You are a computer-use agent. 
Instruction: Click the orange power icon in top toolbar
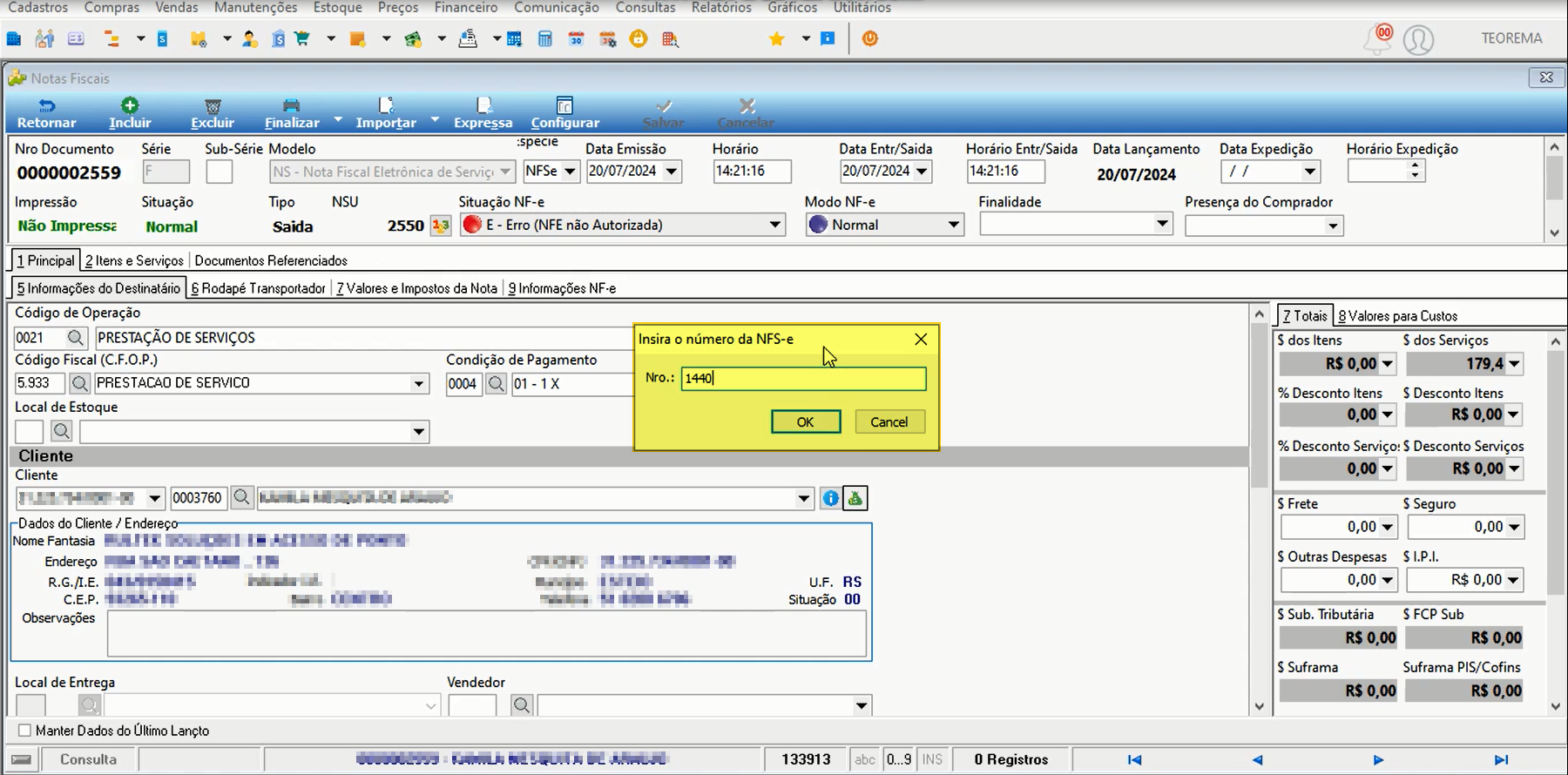click(869, 38)
